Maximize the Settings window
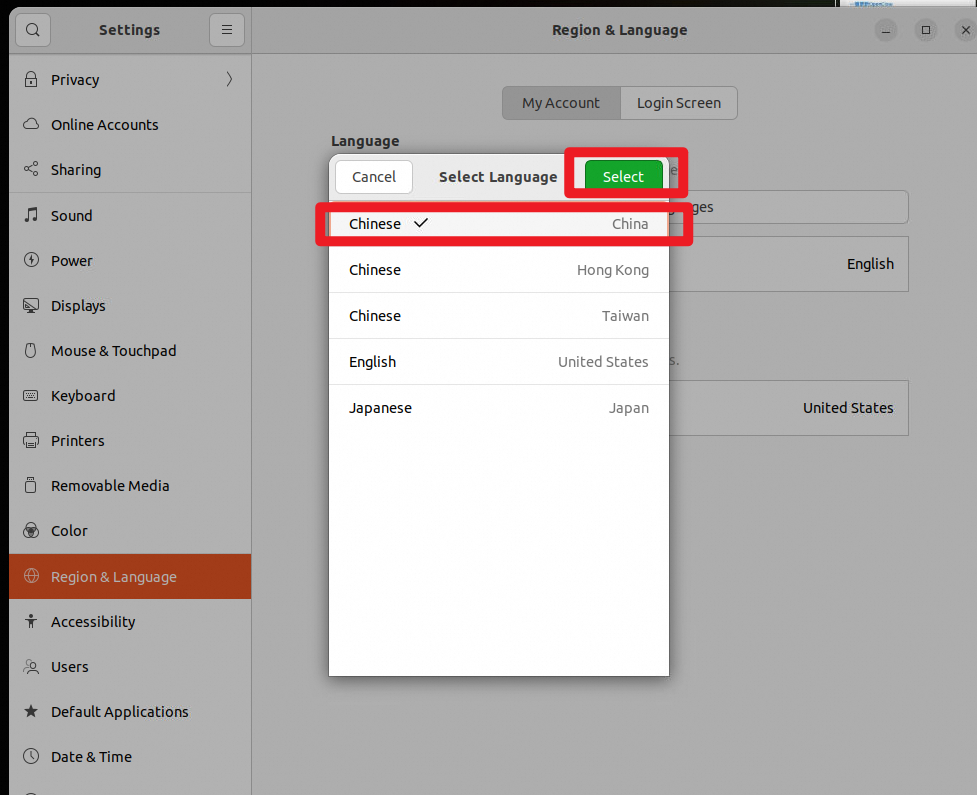977x795 pixels. pos(926,30)
